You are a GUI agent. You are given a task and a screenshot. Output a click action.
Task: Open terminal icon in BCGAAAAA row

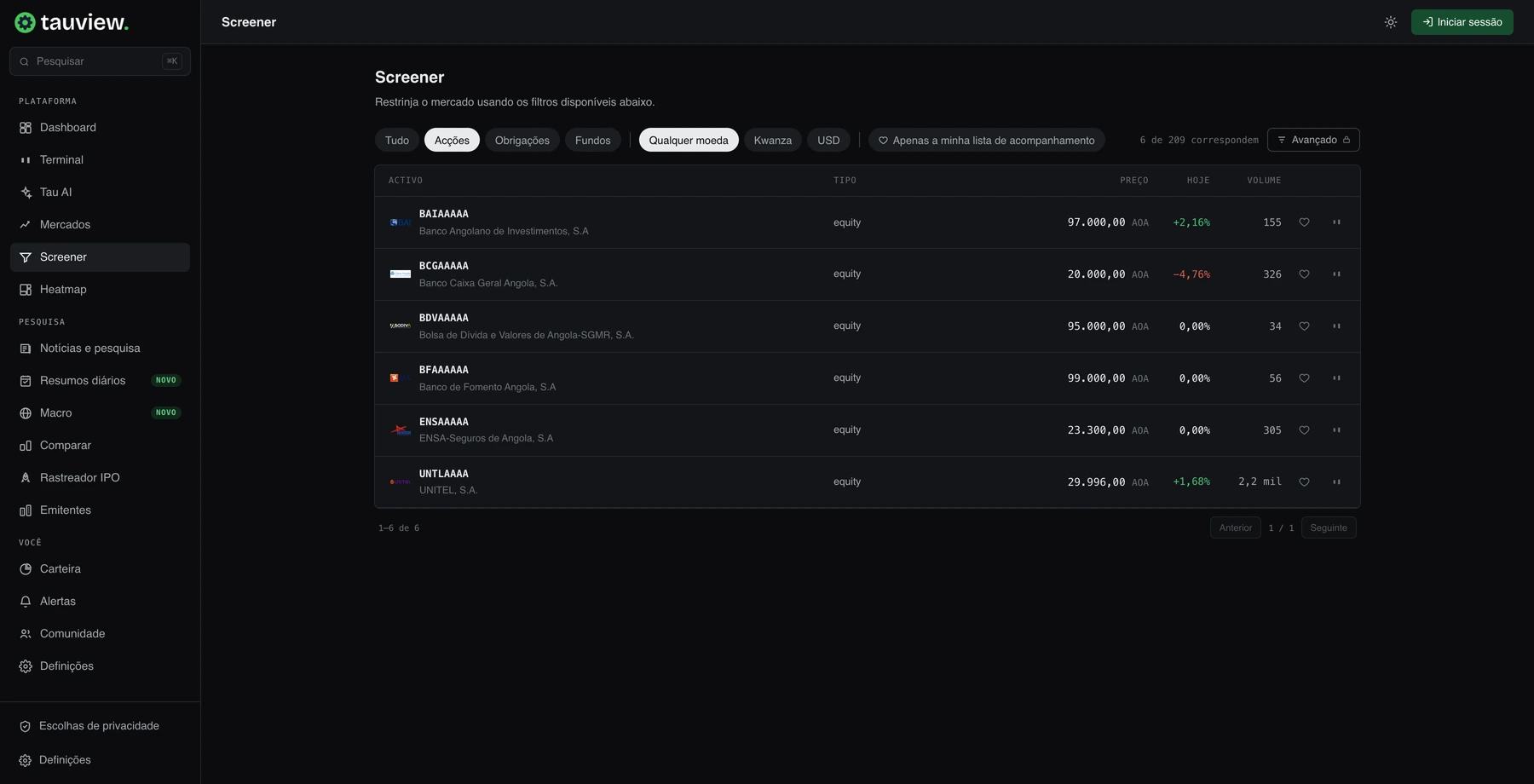1336,274
